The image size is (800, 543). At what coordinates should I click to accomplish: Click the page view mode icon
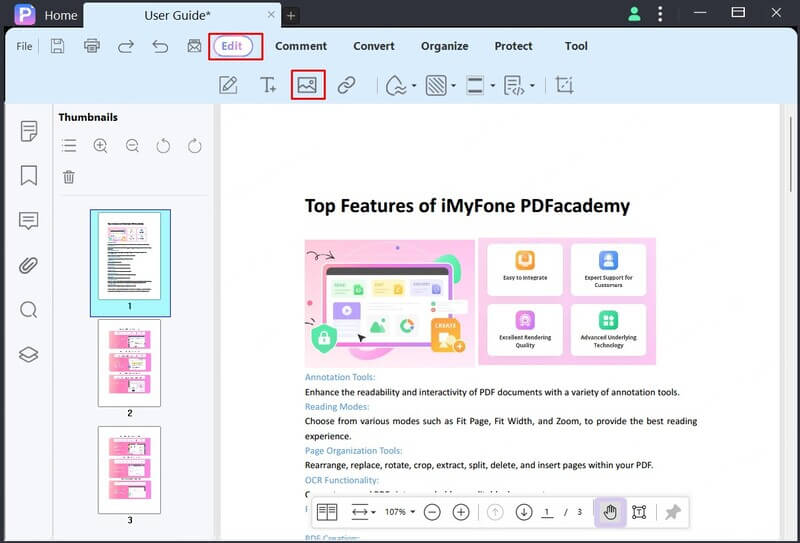click(x=327, y=512)
